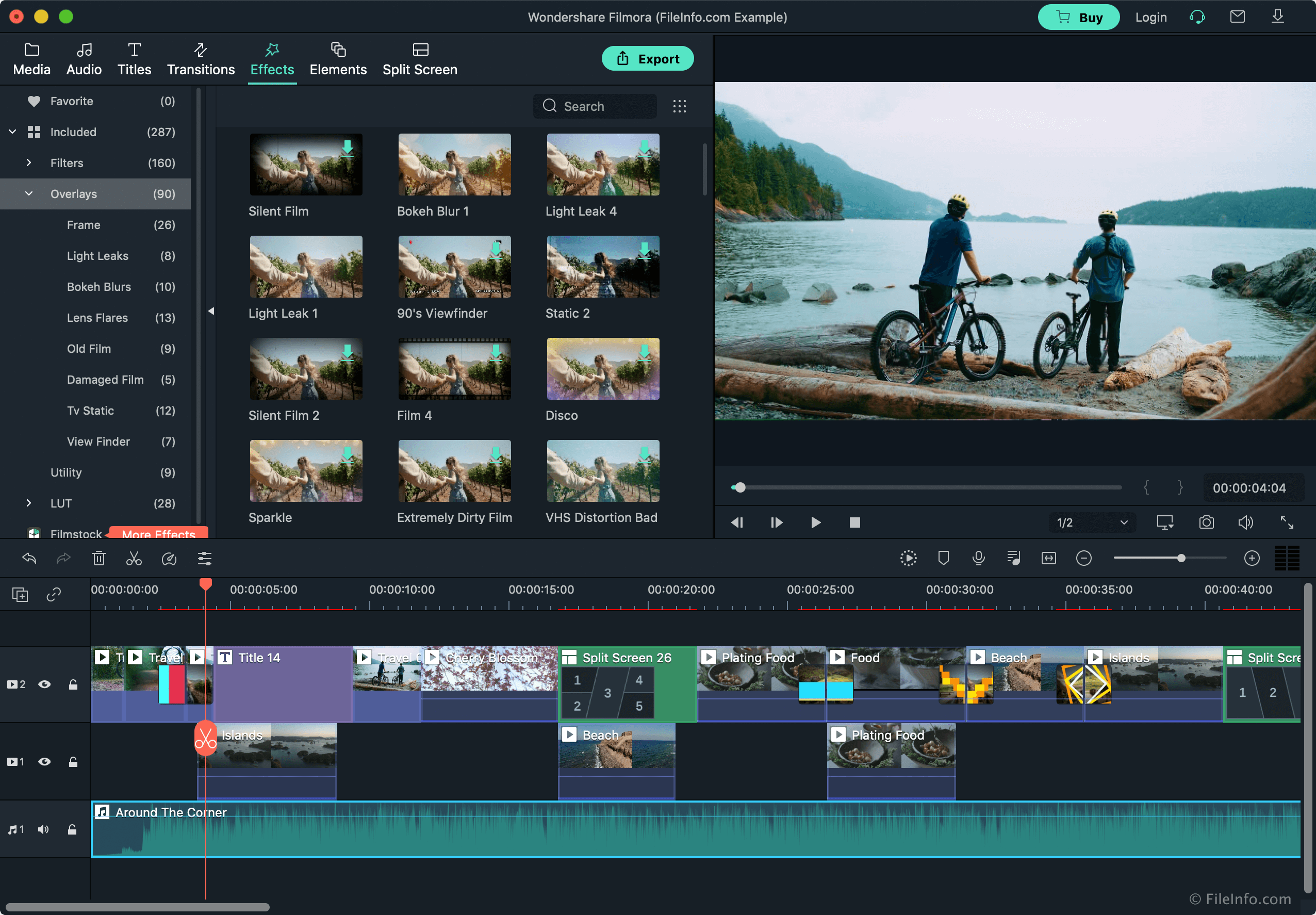Viewport: 1316px width, 915px height.
Task: Mute the Around The Corner audio track
Action: [x=43, y=829]
